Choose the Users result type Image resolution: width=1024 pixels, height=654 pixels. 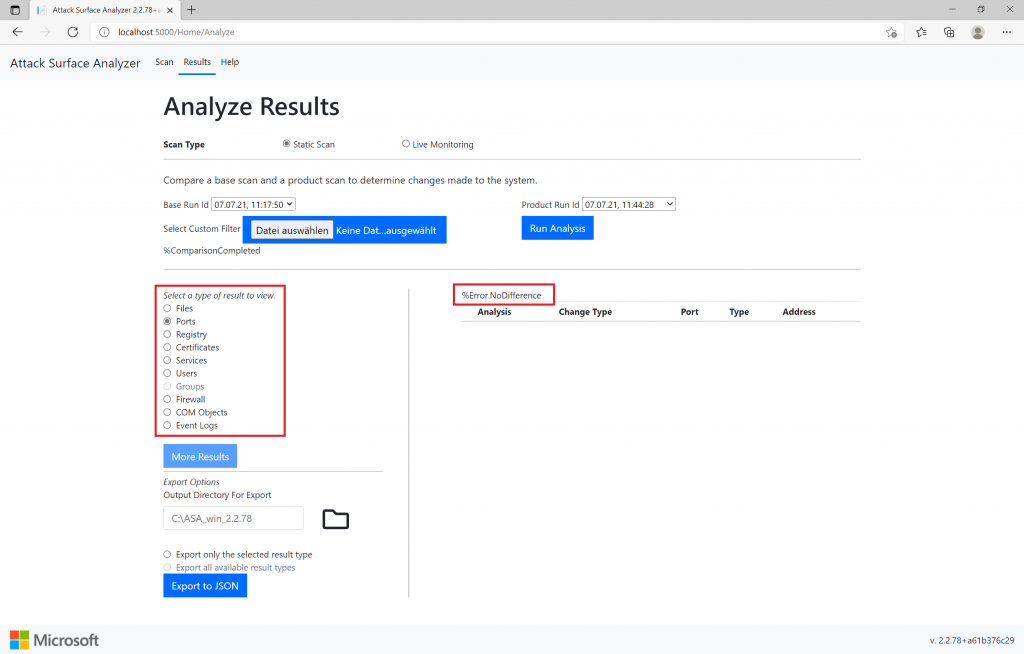point(167,374)
